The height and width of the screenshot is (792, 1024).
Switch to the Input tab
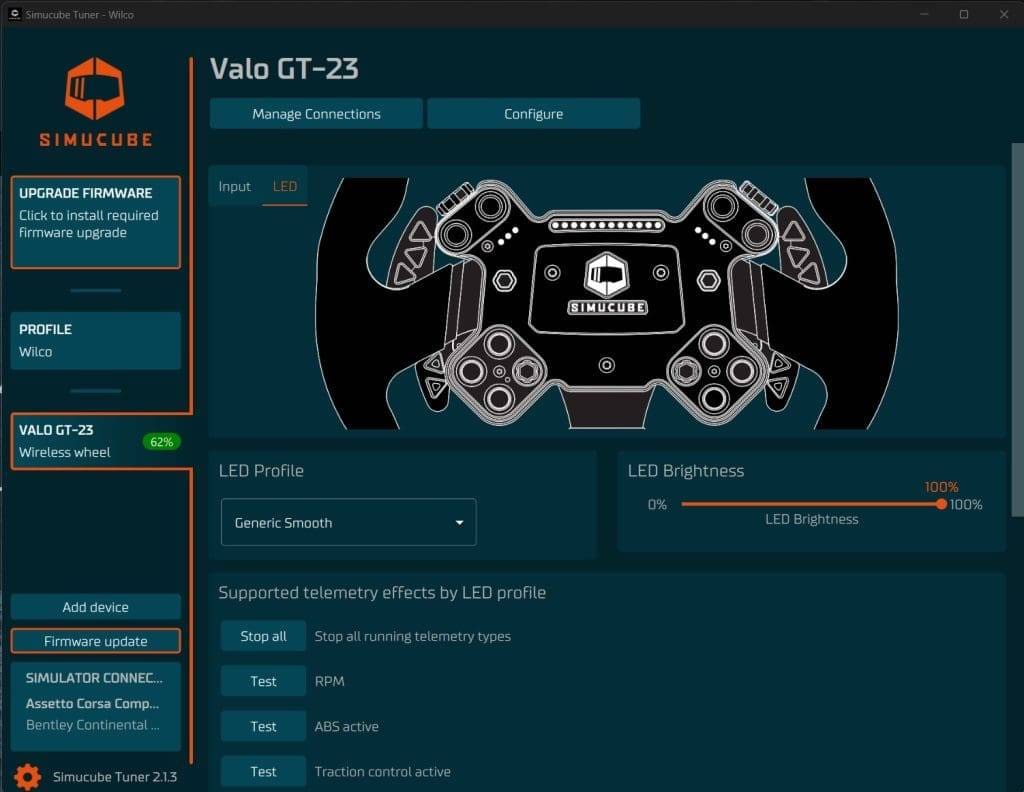pyautogui.click(x=234, y=187)
